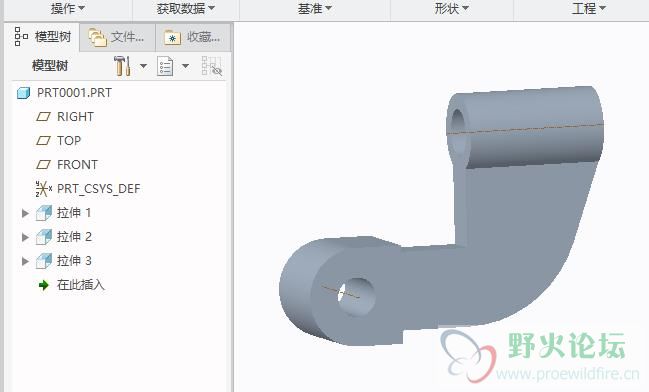Click the extrude icon of 拉伸 1
649x392 pixels.
pyautogui.click(x=43, y=213)
